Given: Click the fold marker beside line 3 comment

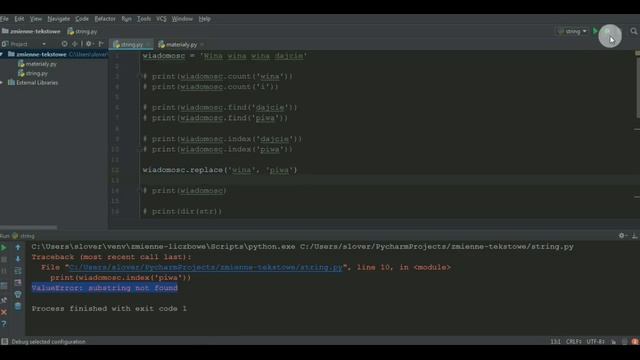Looking at the screenshot, I should (140, 76).
